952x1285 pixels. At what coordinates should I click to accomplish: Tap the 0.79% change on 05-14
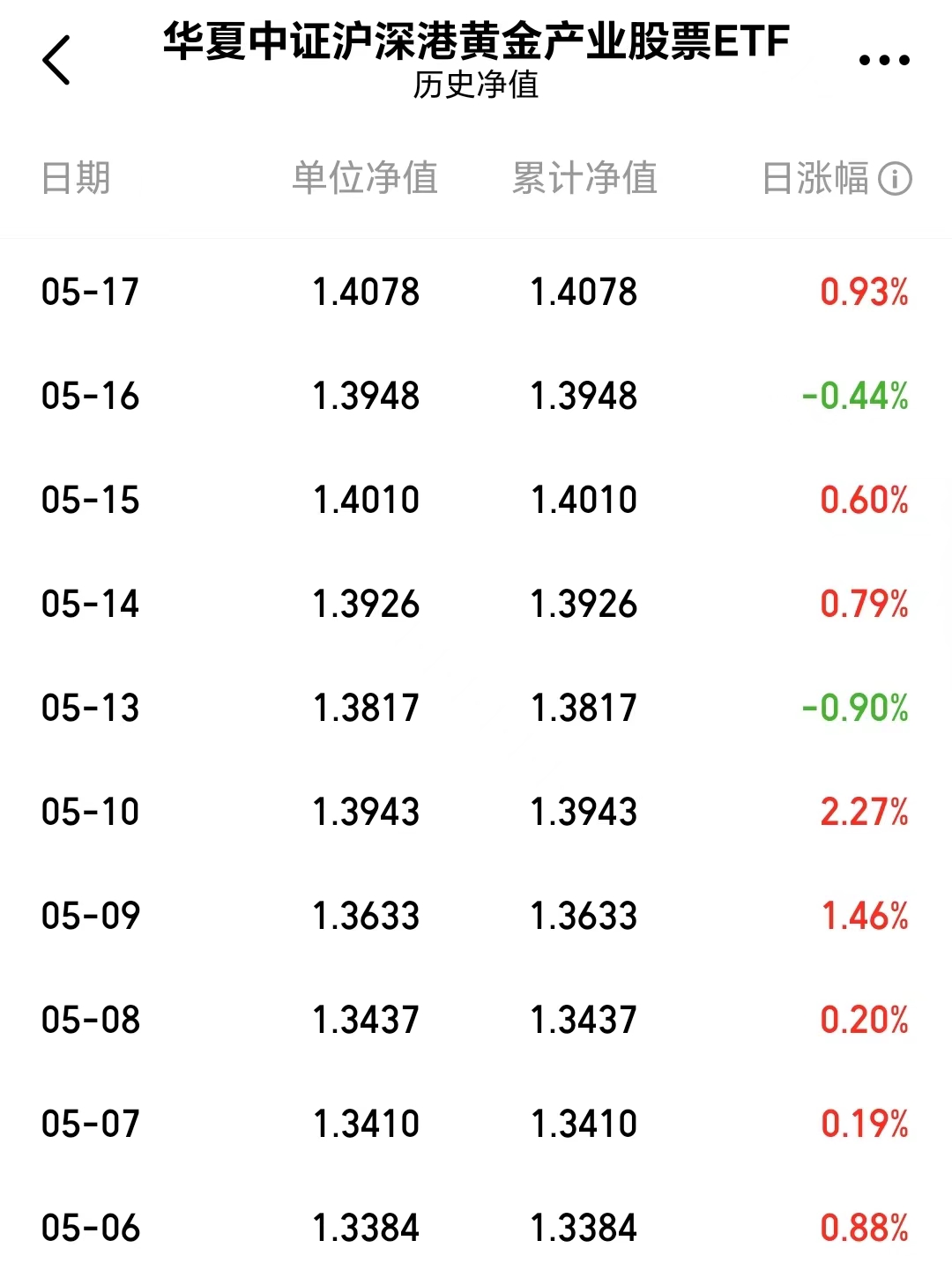(x=864, y=604)
